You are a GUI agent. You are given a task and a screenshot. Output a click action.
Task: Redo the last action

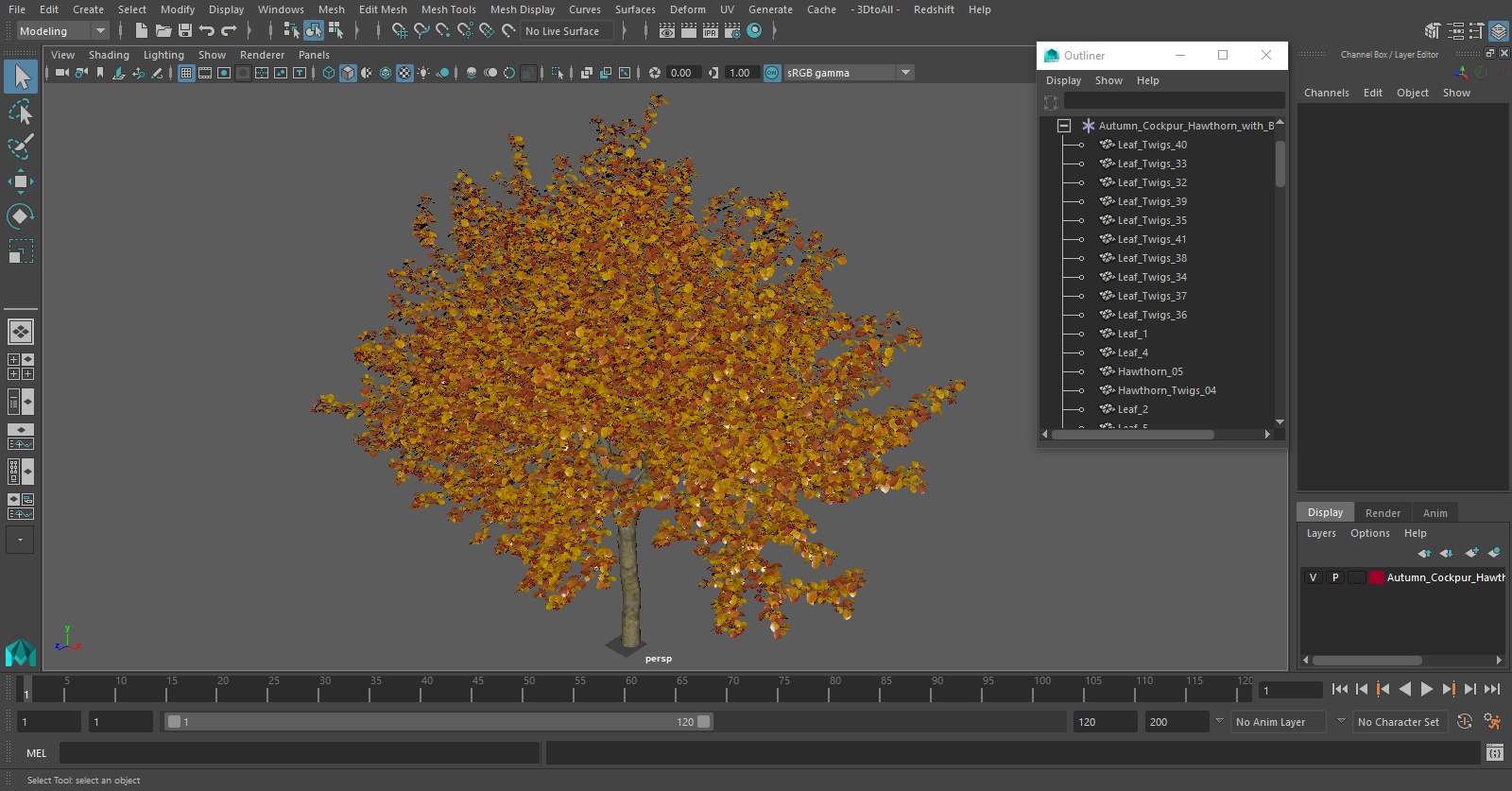click(x=229, y=31)
